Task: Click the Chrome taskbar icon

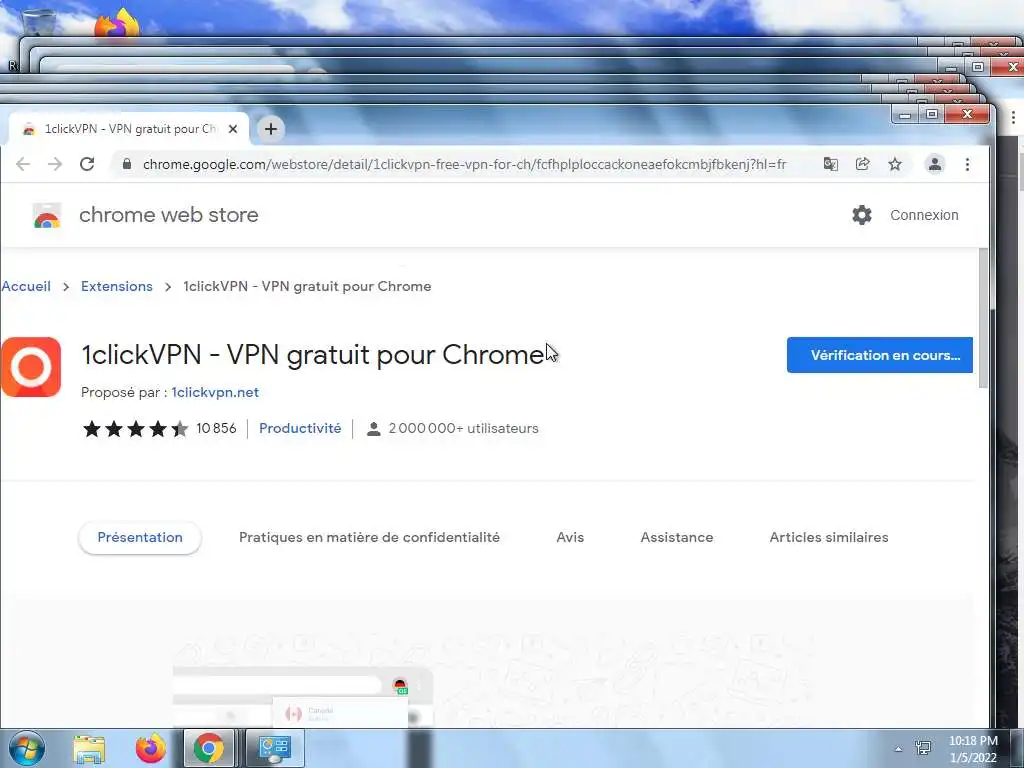Action: click(x=208, y=748)
